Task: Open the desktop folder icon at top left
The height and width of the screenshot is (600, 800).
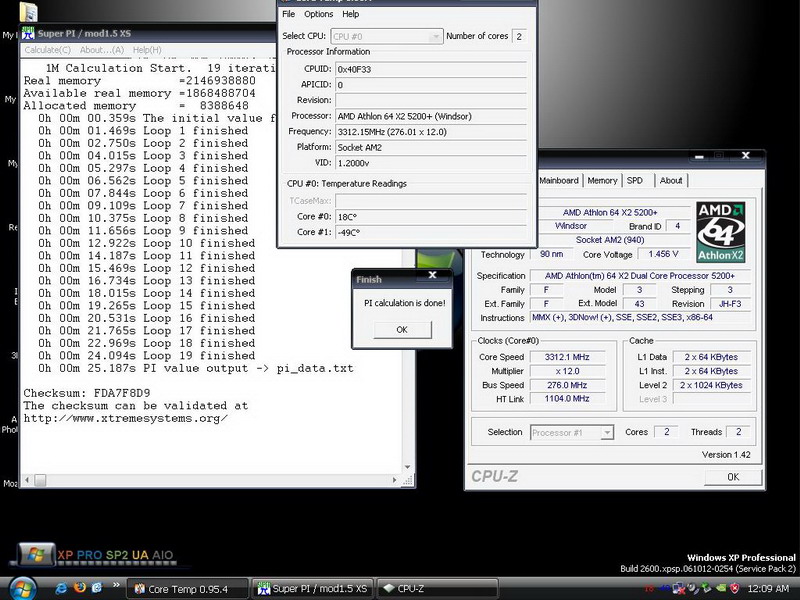Action: (29, 11)
